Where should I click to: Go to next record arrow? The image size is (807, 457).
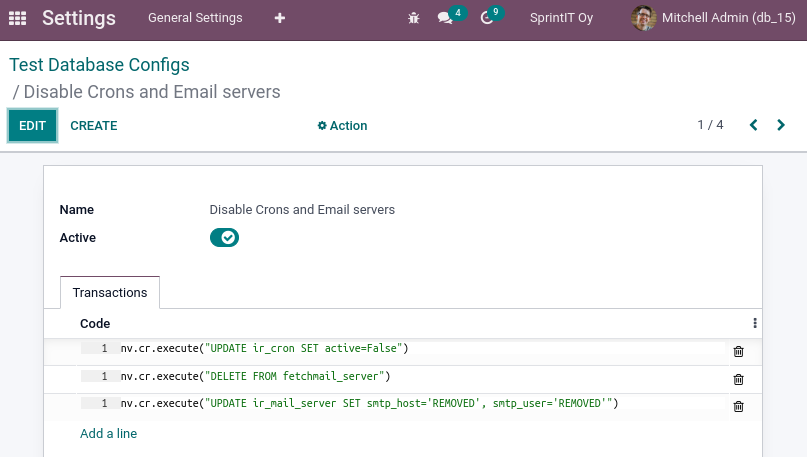781,125
